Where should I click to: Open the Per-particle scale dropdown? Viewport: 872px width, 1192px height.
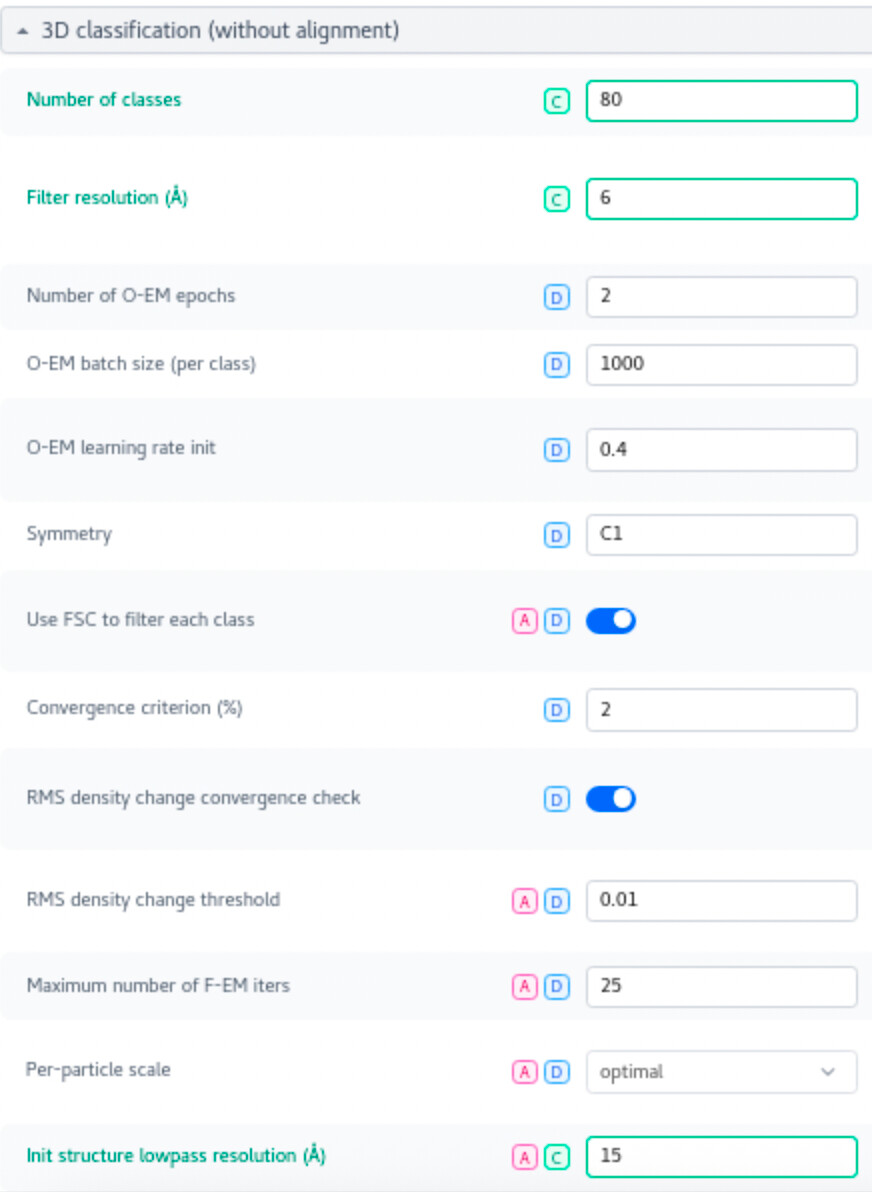coord(721,1072)
